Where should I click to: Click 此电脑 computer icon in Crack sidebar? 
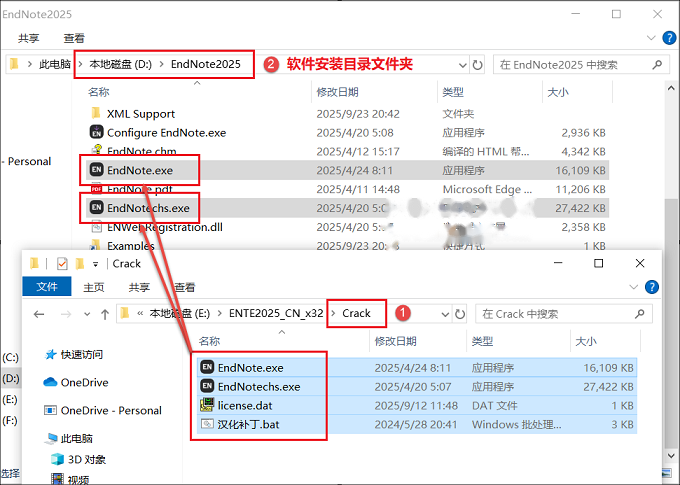click(52, 438)
